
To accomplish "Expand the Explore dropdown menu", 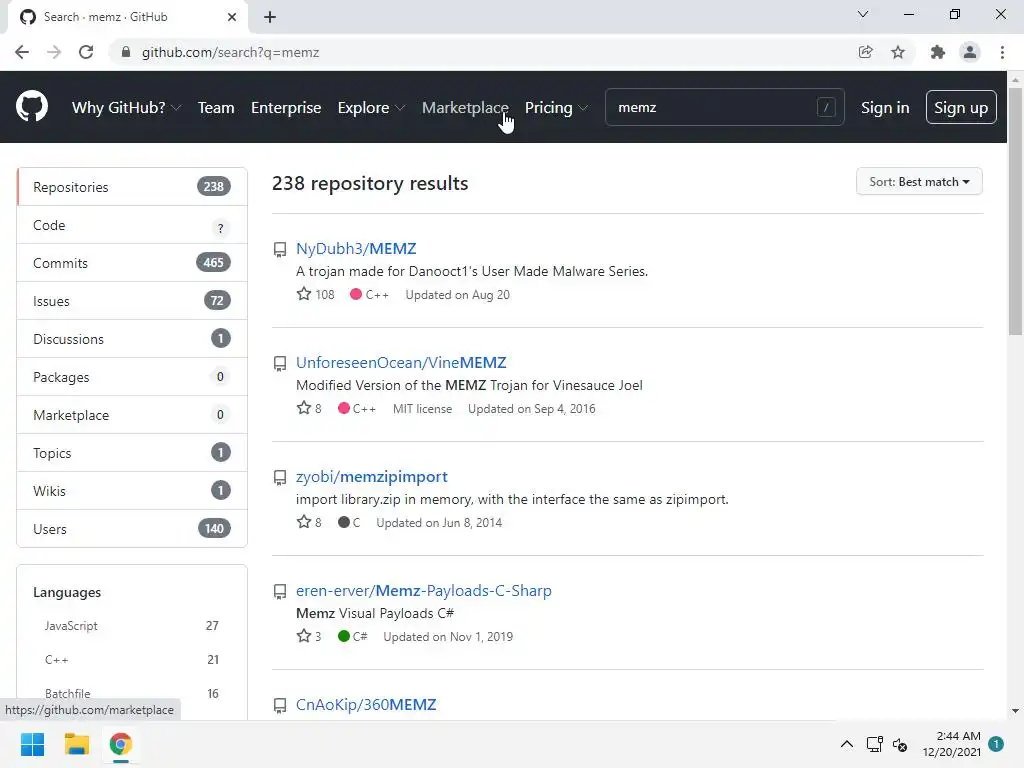I will [371, 108].
